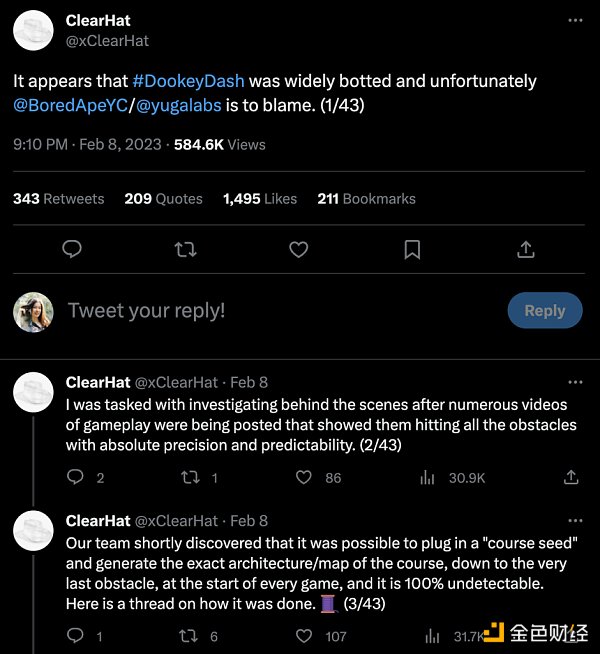
Task: Reply to the (3/43) thread tweet
Action: tap(75, 635)
